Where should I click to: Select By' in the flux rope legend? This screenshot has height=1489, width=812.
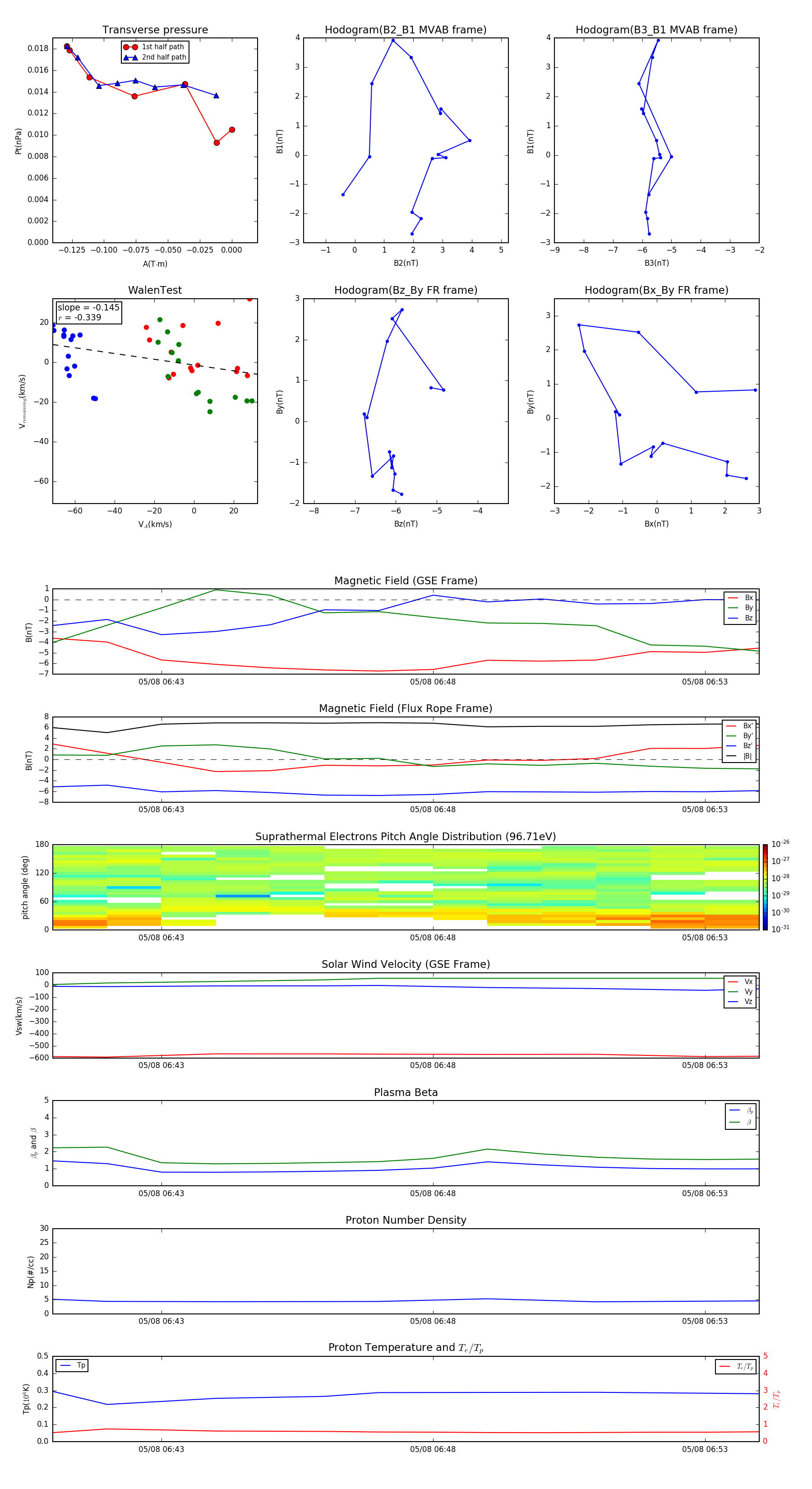coord(740,736)
